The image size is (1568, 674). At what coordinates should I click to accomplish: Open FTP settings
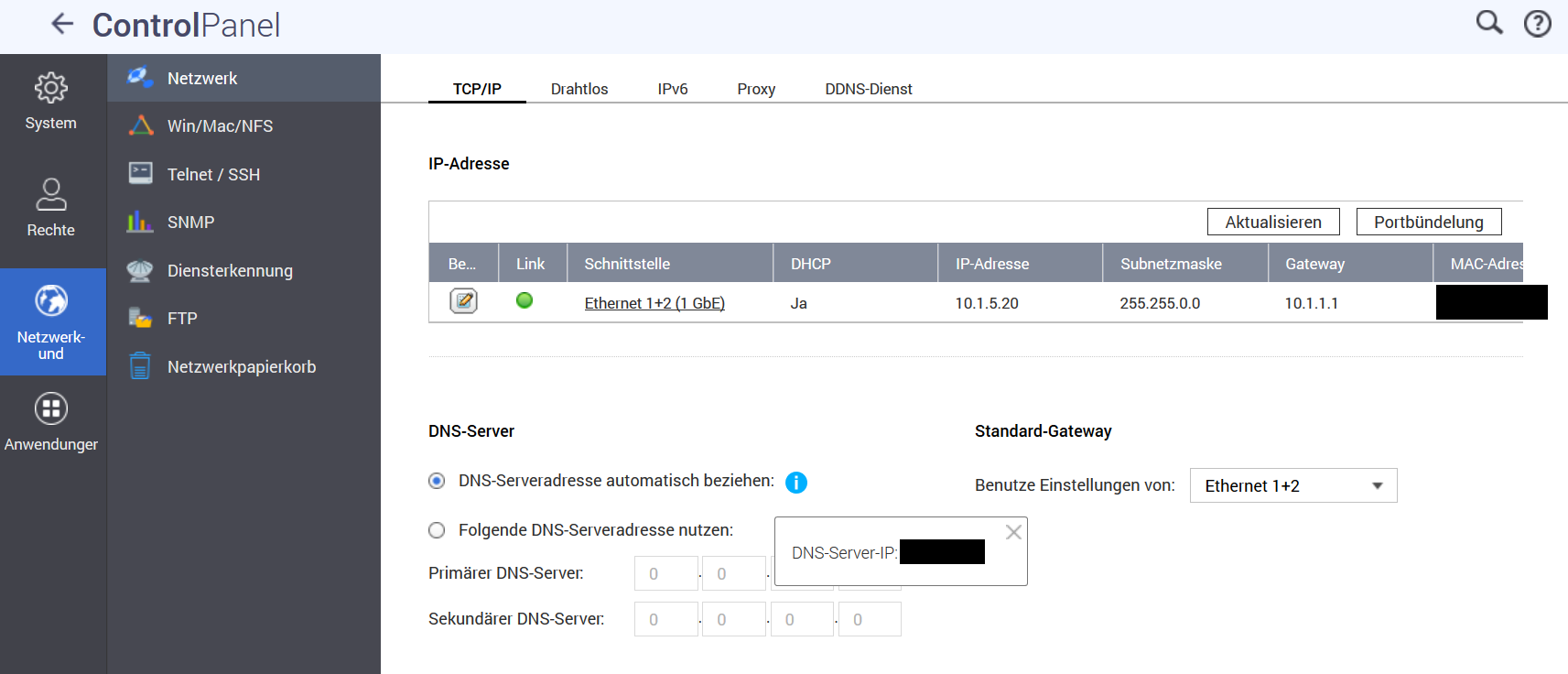click(244, 318)
